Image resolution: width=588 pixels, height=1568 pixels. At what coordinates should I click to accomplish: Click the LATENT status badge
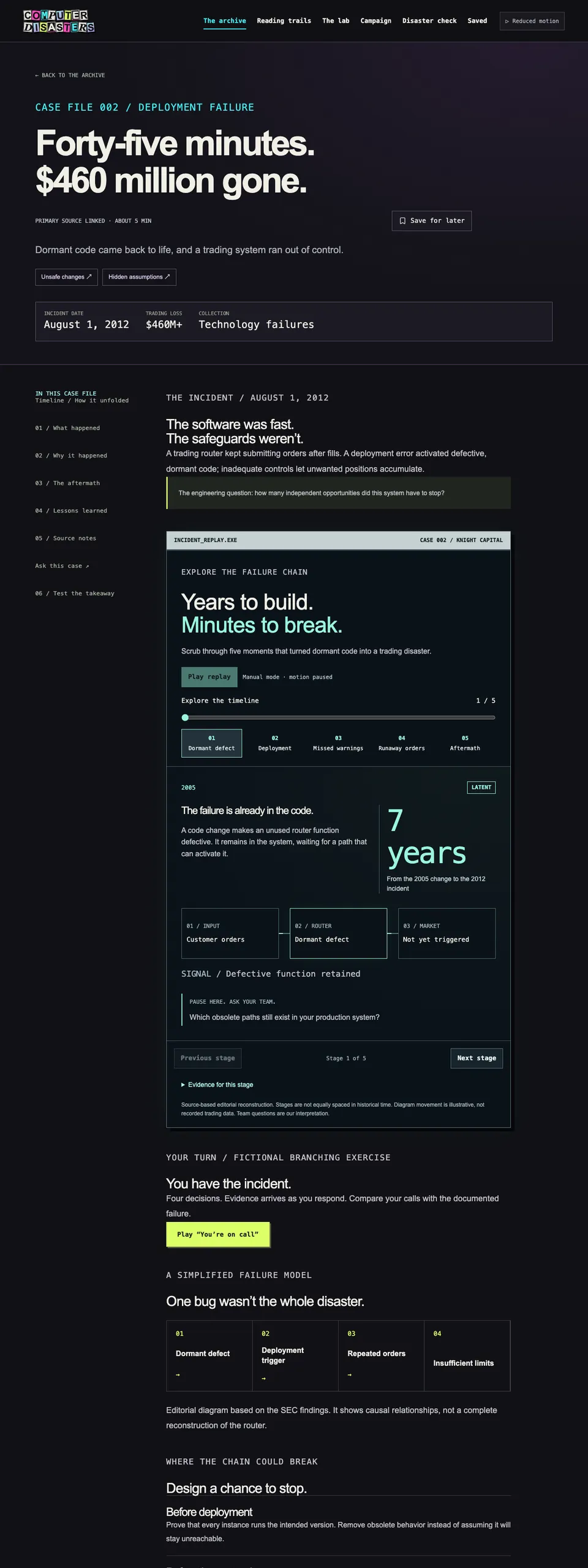(481, 788)
